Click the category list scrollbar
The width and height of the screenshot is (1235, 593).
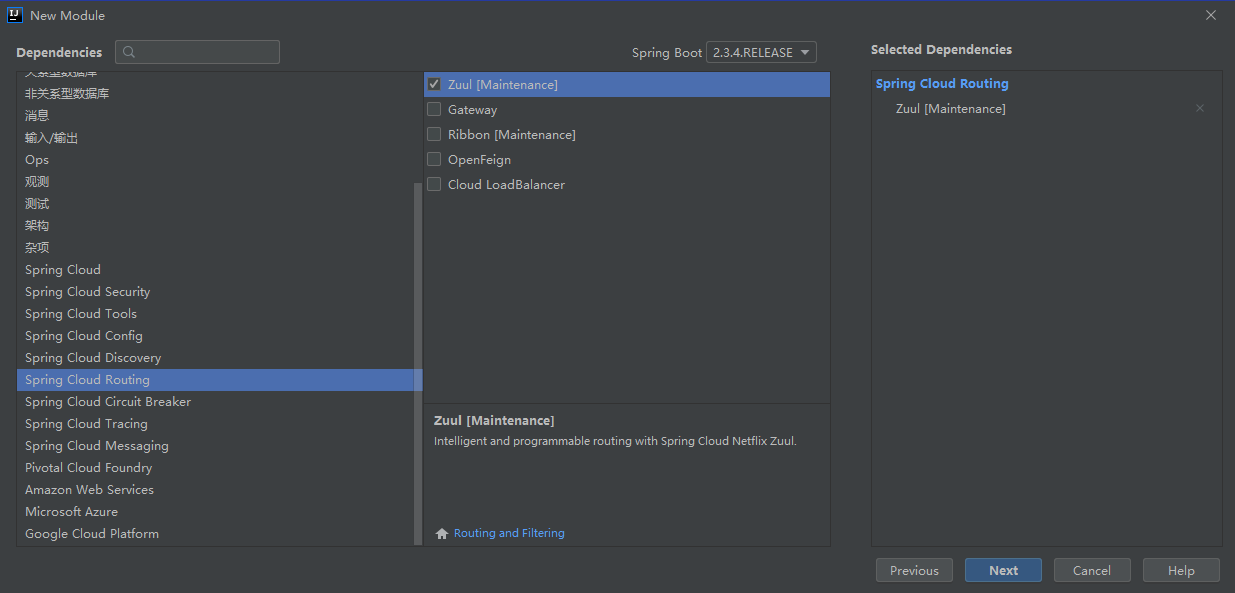click(x=418, y=364)
